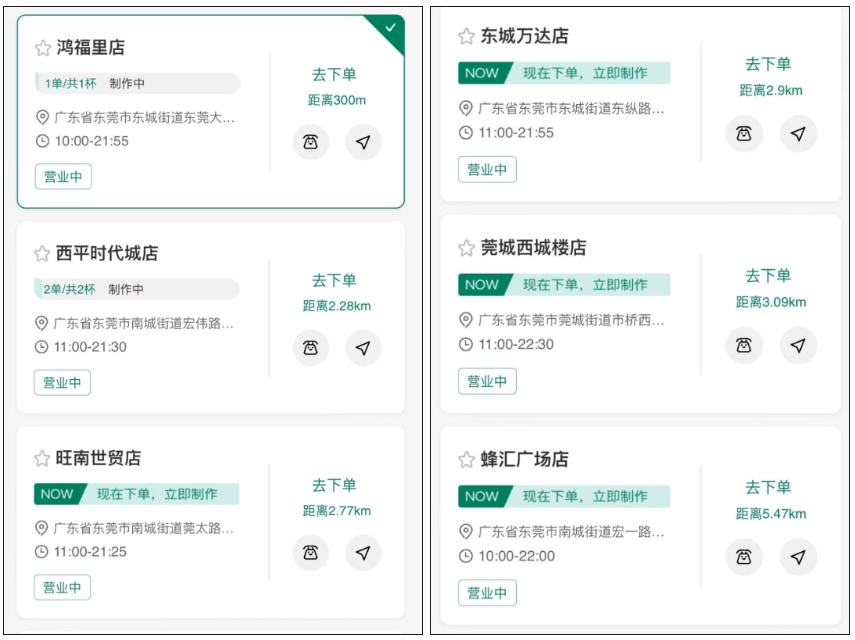Click 去下单 for 西平时代城店
Viewport: 855px width, 640px height.
point(334,280)
